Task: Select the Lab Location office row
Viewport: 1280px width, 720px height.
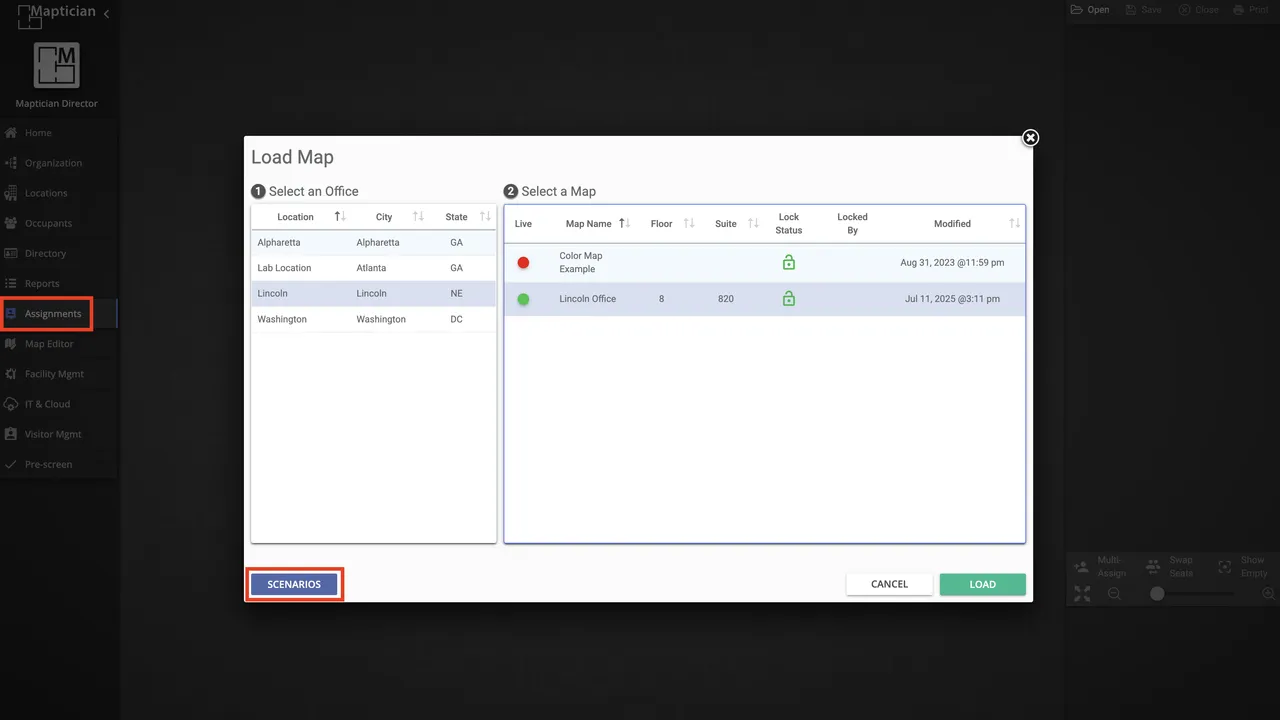Action: coord(373,268)
